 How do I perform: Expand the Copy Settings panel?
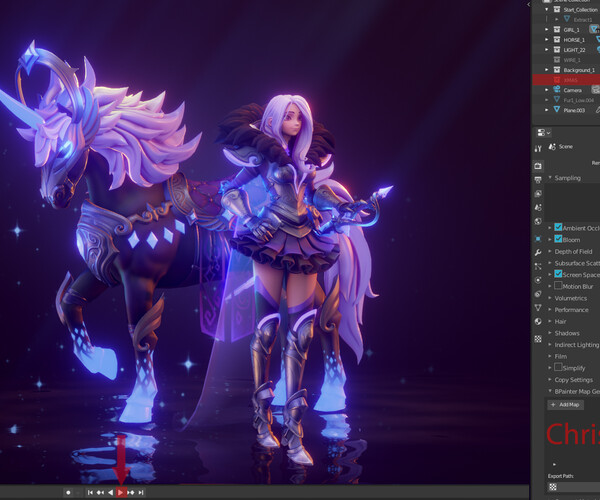550,379
